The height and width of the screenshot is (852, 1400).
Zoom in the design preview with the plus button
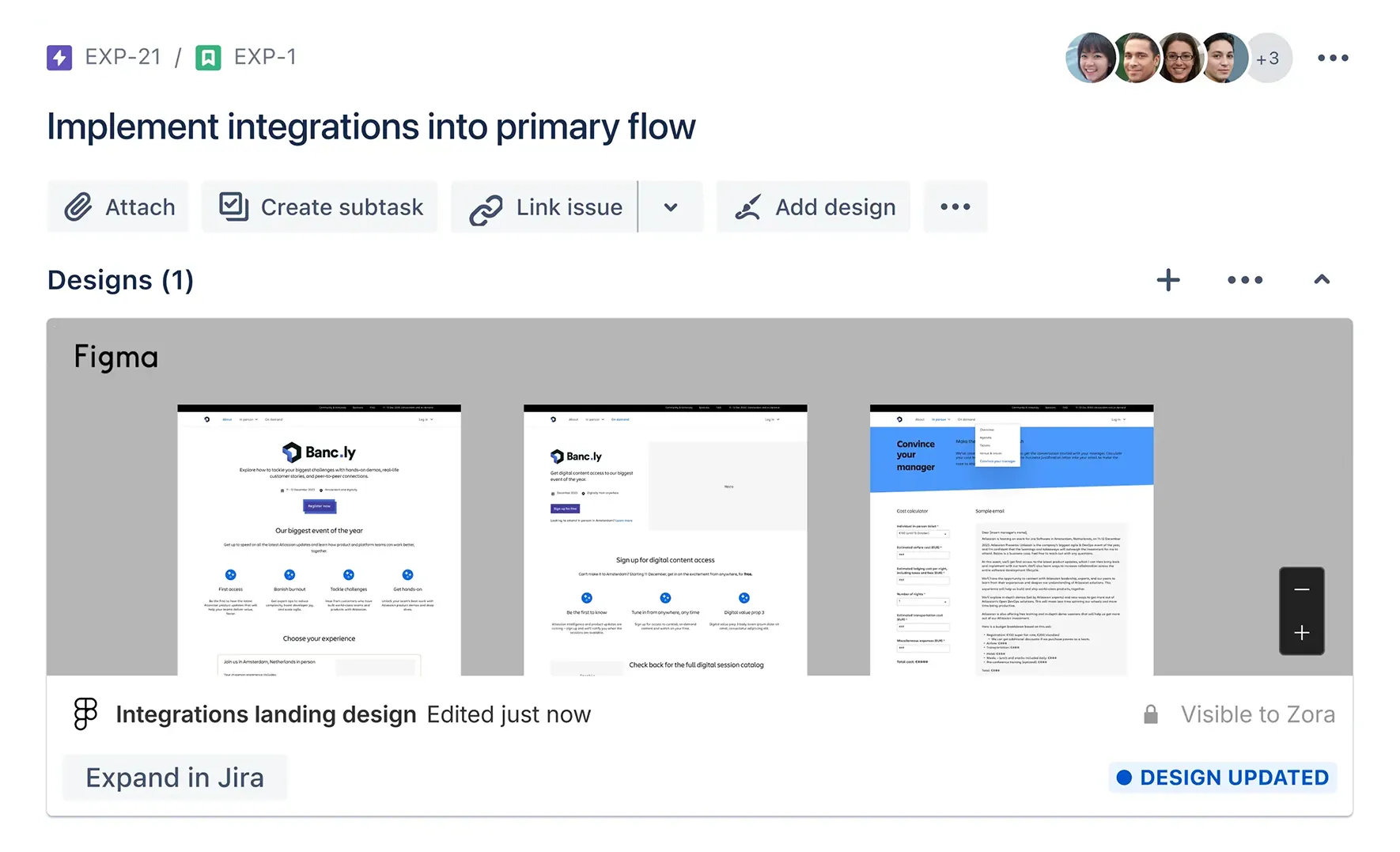[1301, 633]
